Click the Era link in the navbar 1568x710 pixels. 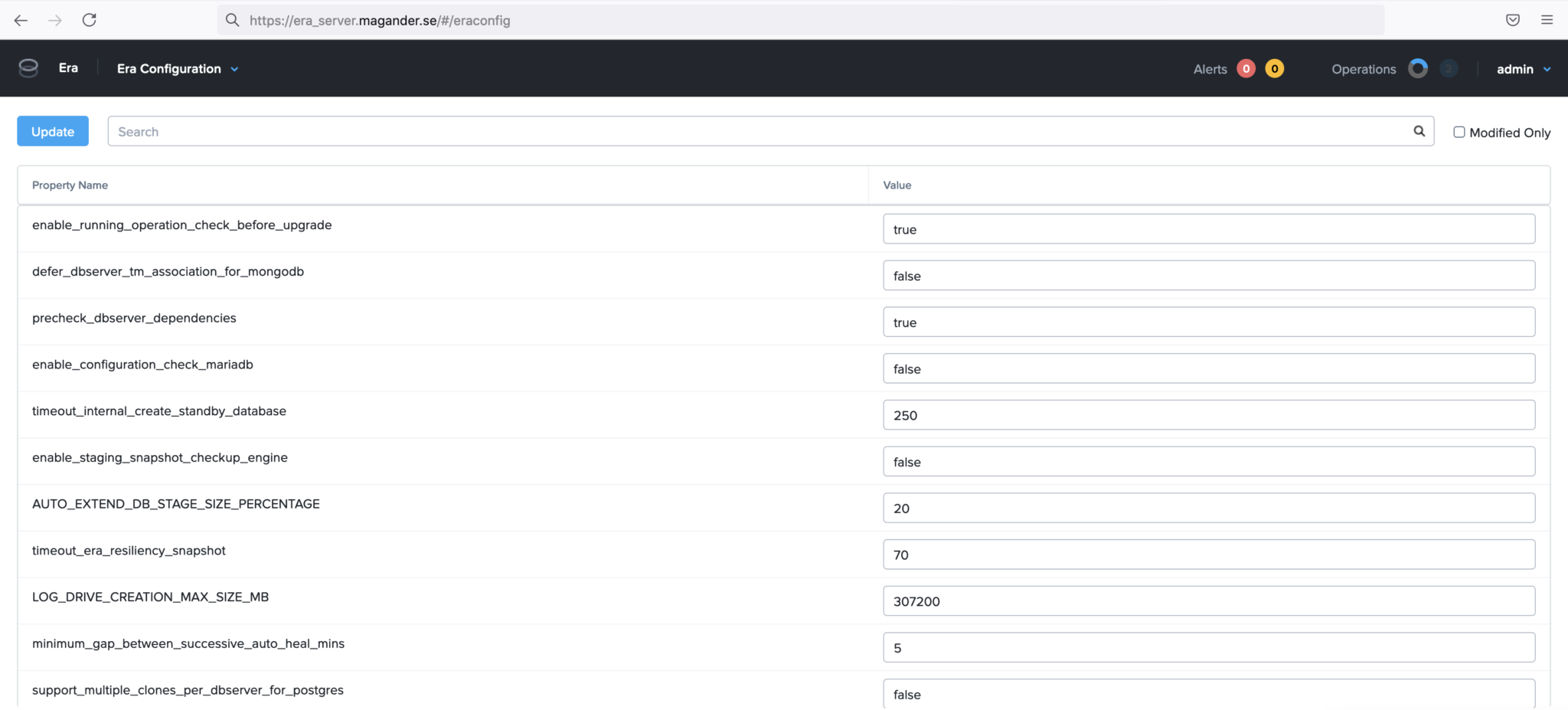click(x=68, y=68)
